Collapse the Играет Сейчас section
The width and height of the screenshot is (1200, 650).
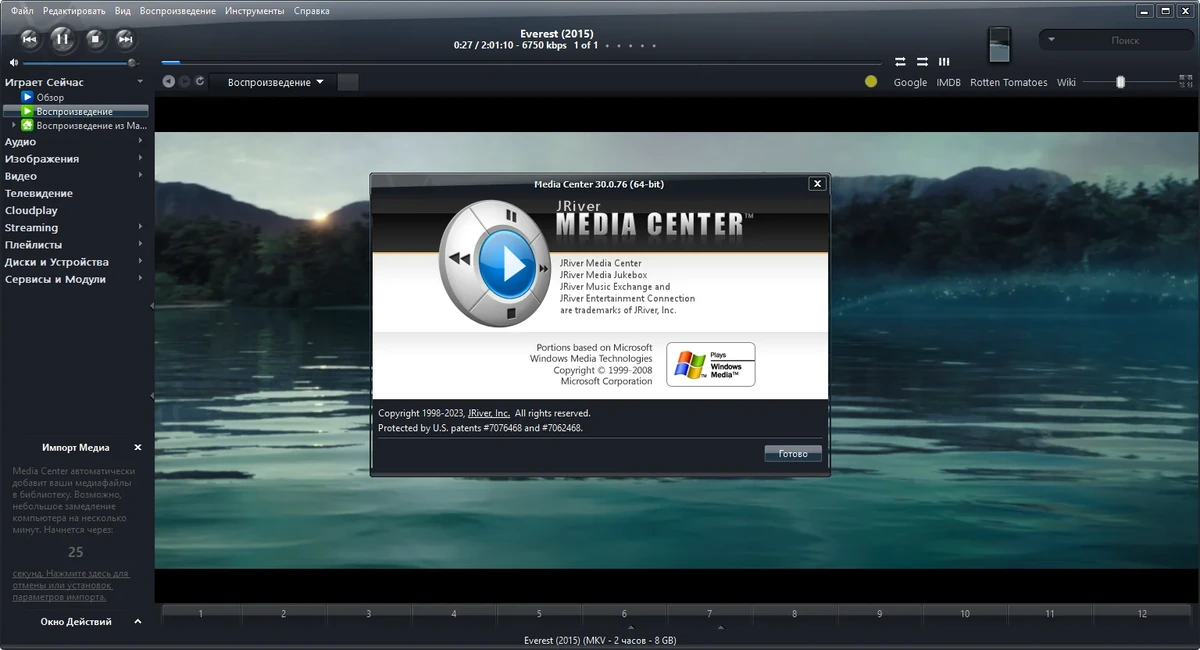click(140, 82)
